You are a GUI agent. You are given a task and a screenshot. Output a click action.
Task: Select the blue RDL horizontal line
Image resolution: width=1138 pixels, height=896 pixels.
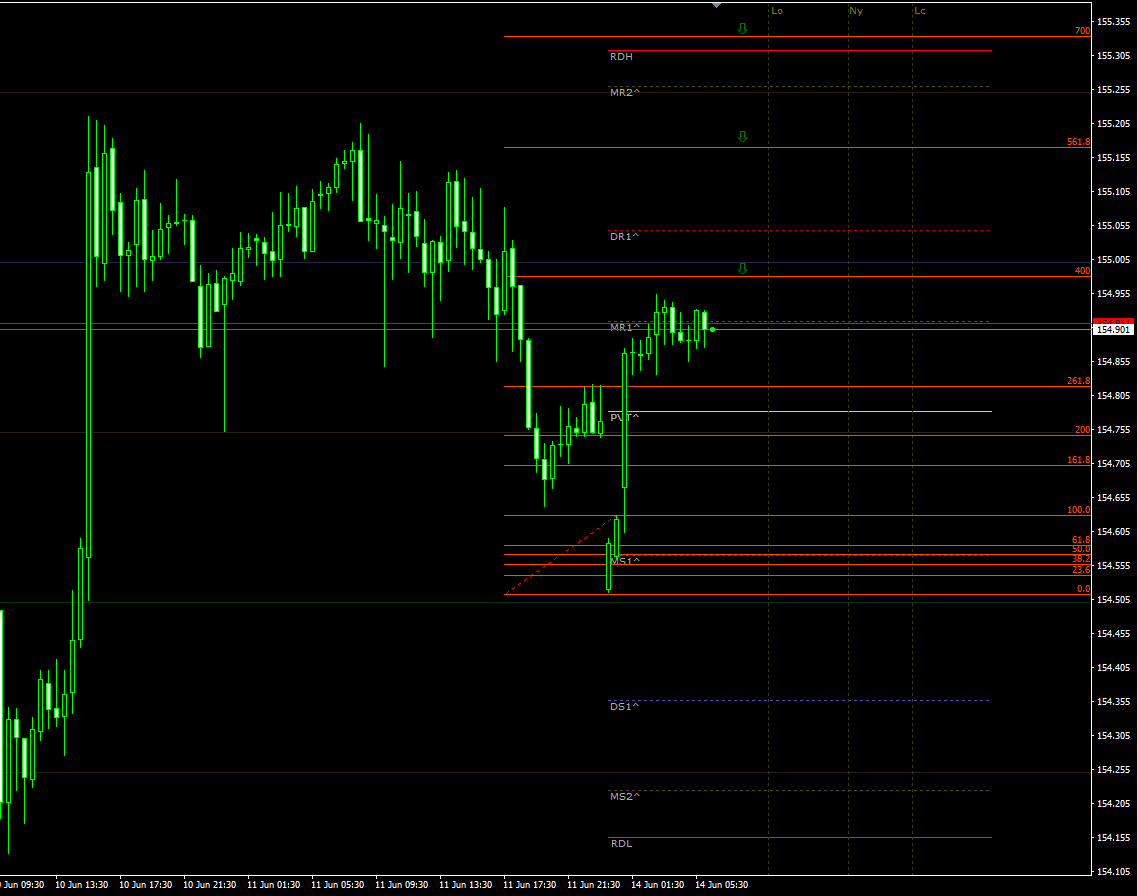(x=800, y=838)
